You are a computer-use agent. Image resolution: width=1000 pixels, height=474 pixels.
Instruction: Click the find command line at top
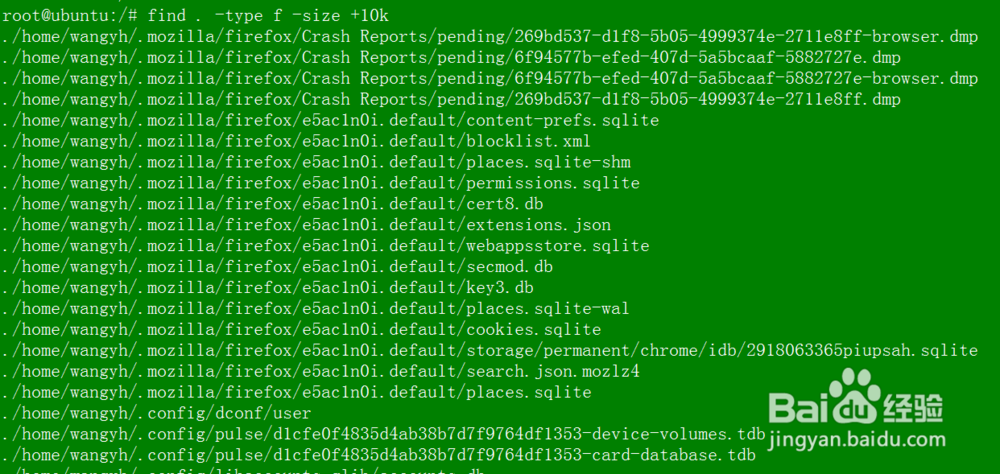point(193,15)
